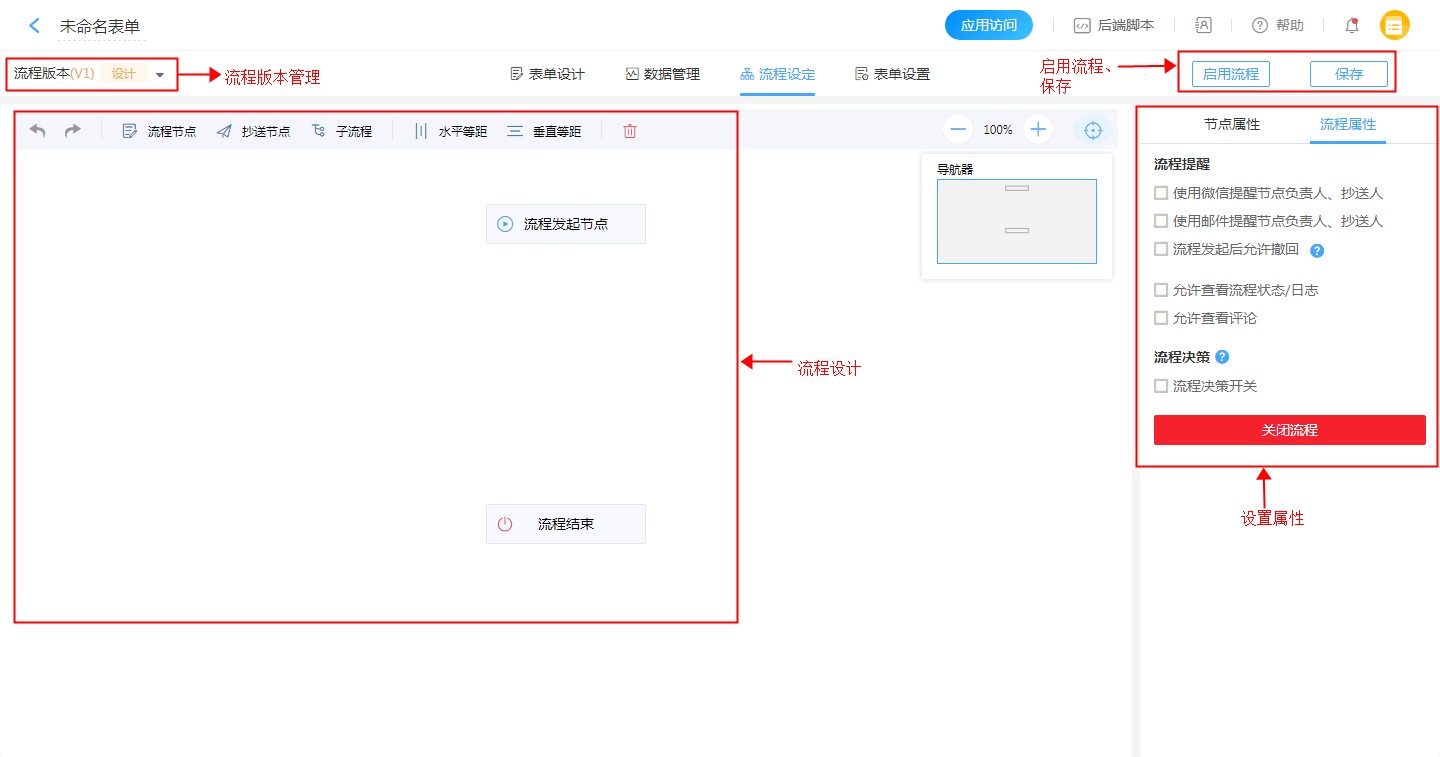Click the 导航器 minimap thumbnail
1440x757 pixels.
(1016, 221)
